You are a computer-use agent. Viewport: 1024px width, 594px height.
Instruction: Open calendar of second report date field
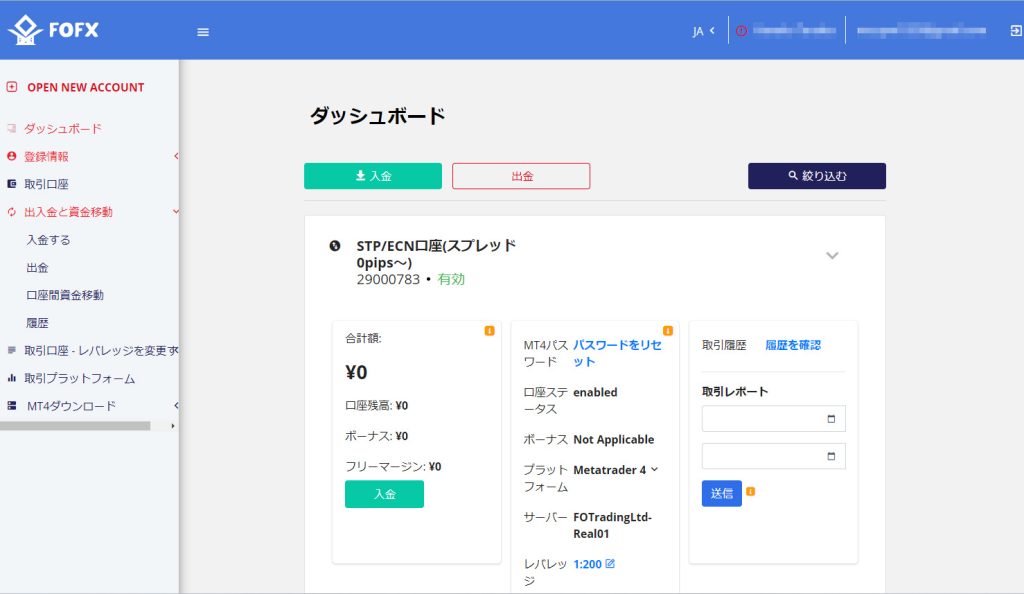831,456
